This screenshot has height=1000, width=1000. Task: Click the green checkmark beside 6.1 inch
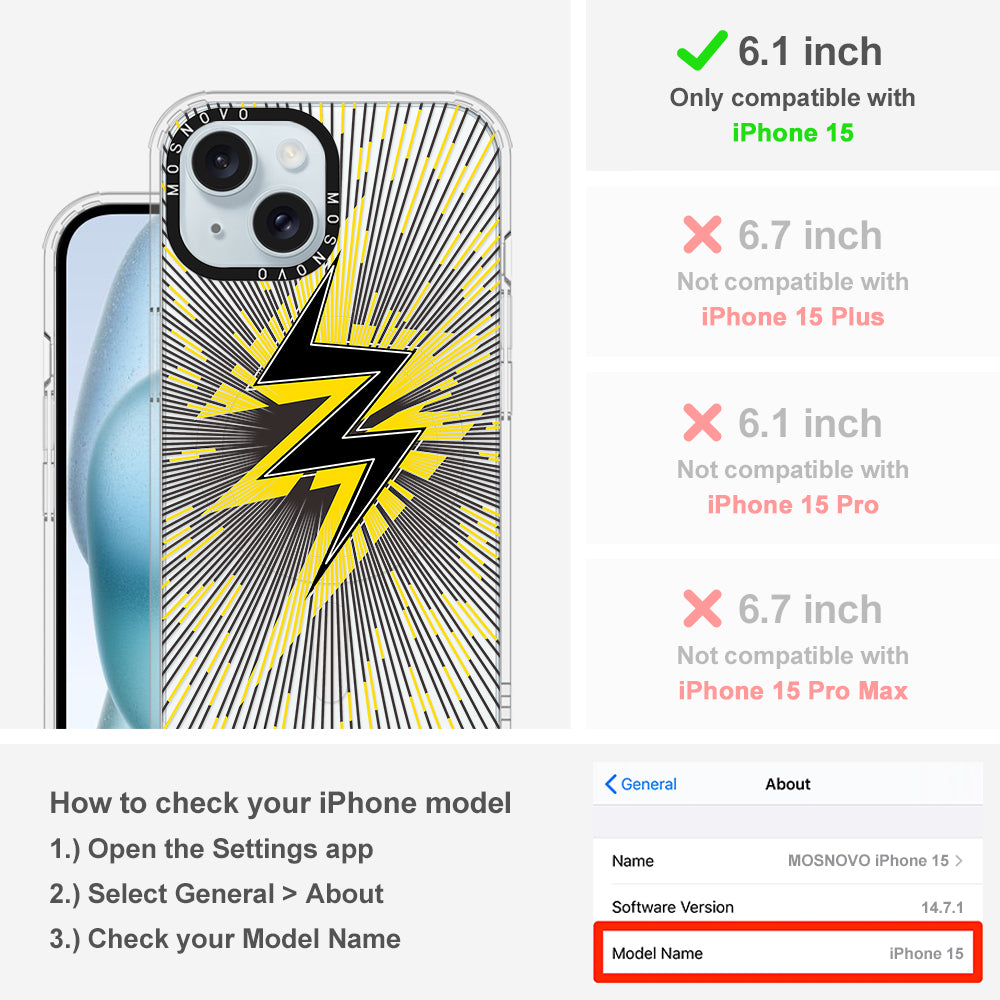point(702,50)
